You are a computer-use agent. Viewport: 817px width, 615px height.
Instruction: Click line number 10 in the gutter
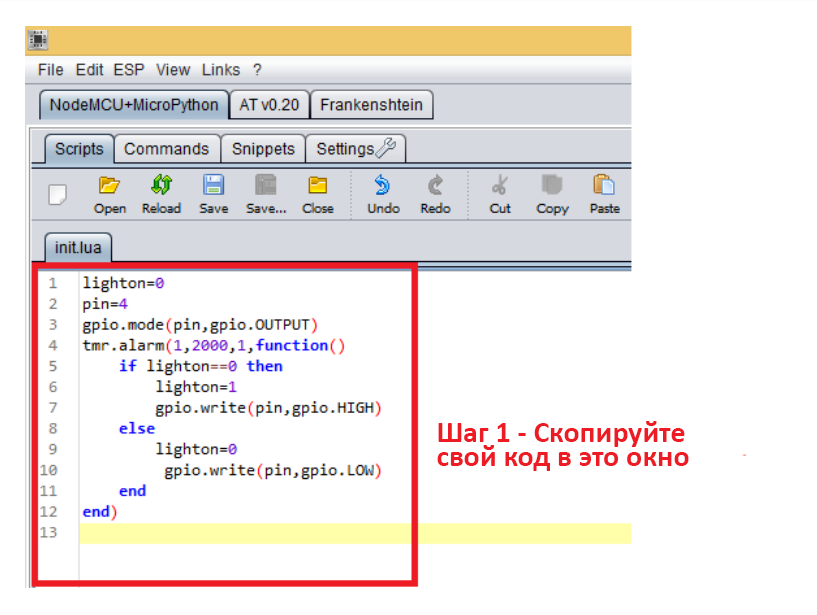pyautogui.click(x=48, y=471)
